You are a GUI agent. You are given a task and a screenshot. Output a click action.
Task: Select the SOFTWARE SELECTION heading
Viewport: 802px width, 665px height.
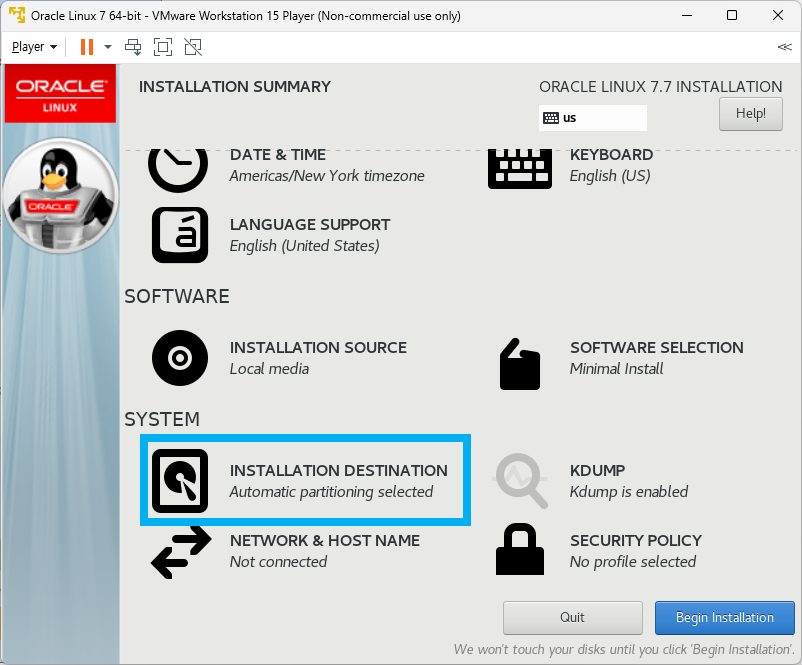[x=657, y=347]
